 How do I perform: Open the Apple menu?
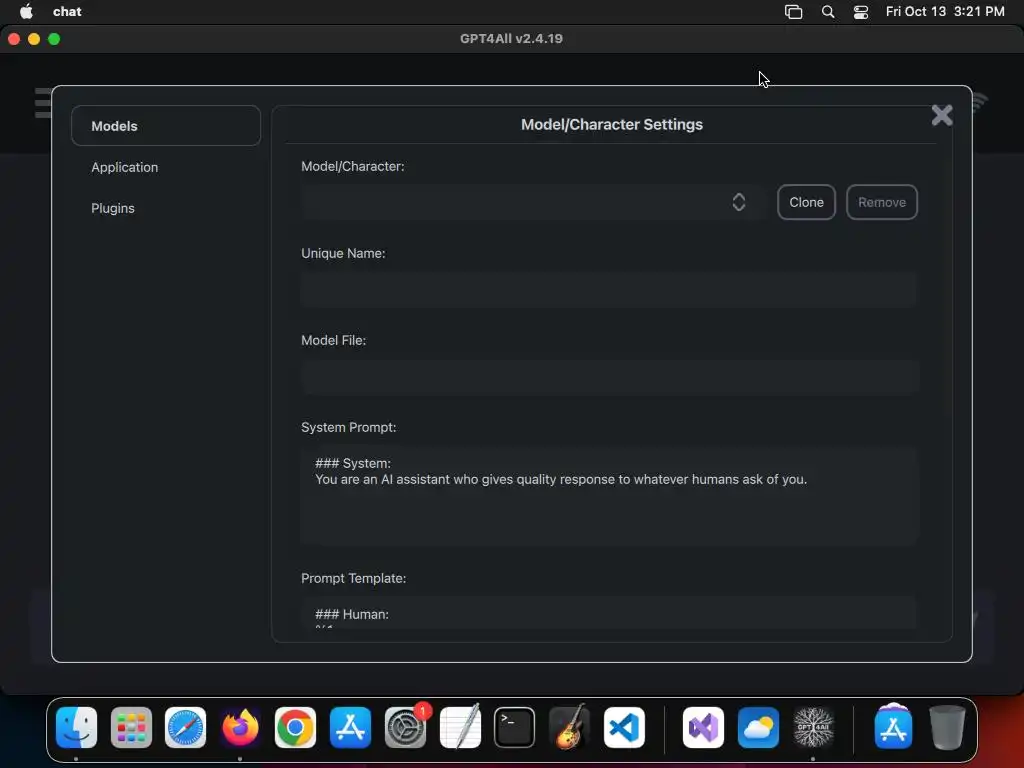coord(26,11)
